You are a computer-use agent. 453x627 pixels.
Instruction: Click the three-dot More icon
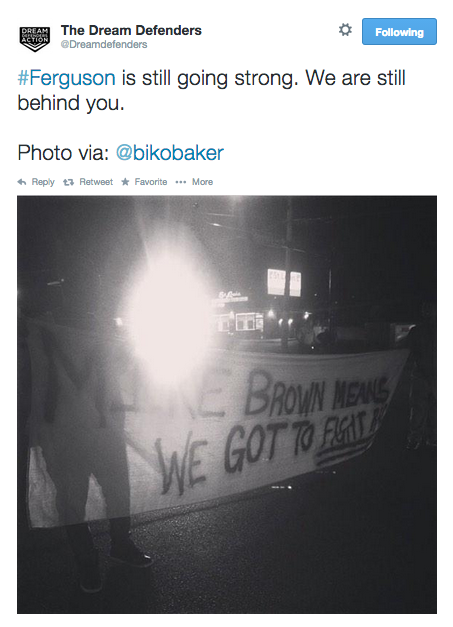coord(181,182)
